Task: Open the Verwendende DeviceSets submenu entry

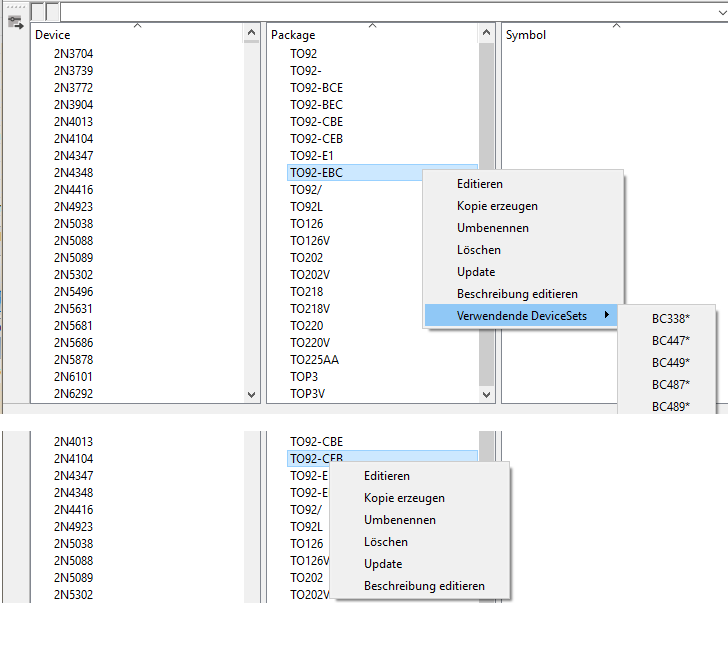Action: (x=521, y=316)
